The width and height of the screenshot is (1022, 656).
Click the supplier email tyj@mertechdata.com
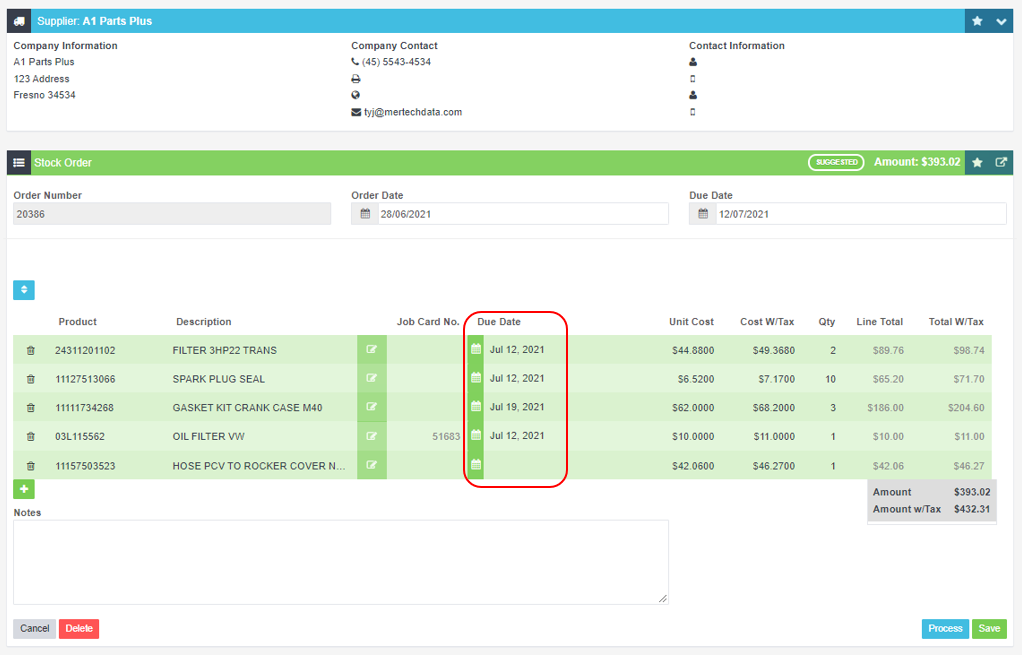pyautogui.click(x=413, y=112)
